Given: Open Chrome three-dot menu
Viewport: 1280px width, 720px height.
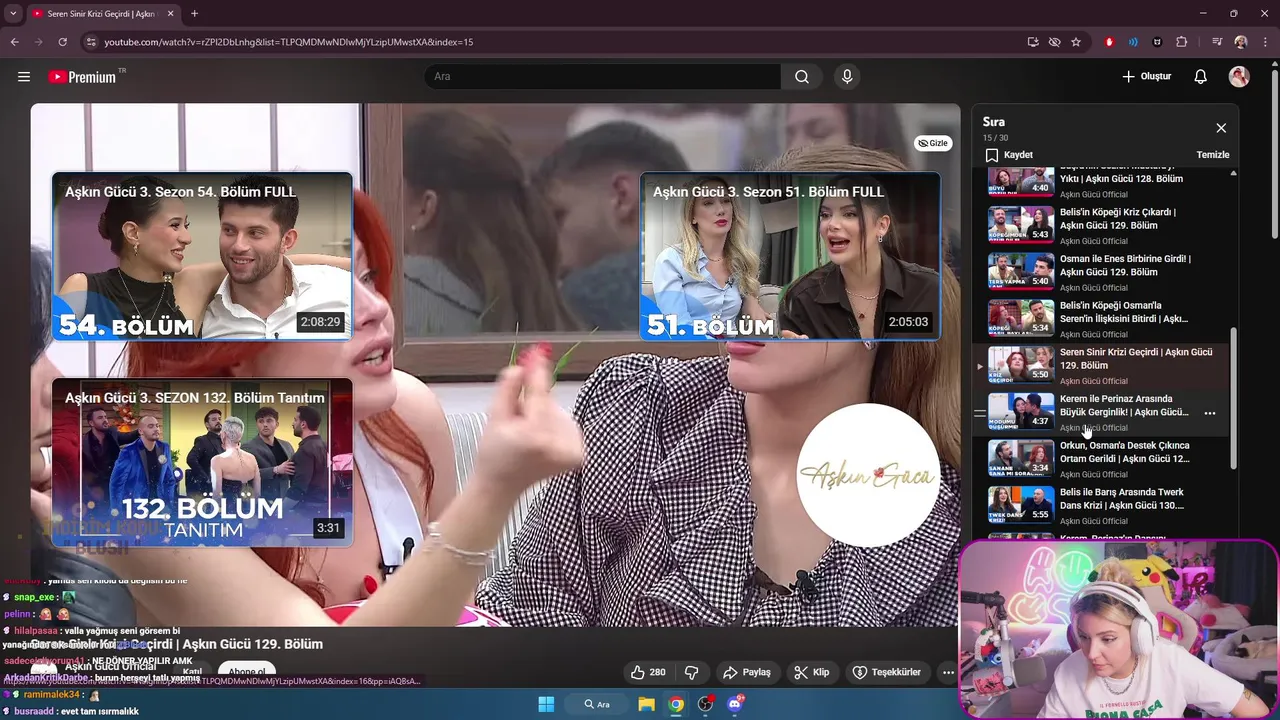Looking at the screenshot, I should click(1264, 42).
